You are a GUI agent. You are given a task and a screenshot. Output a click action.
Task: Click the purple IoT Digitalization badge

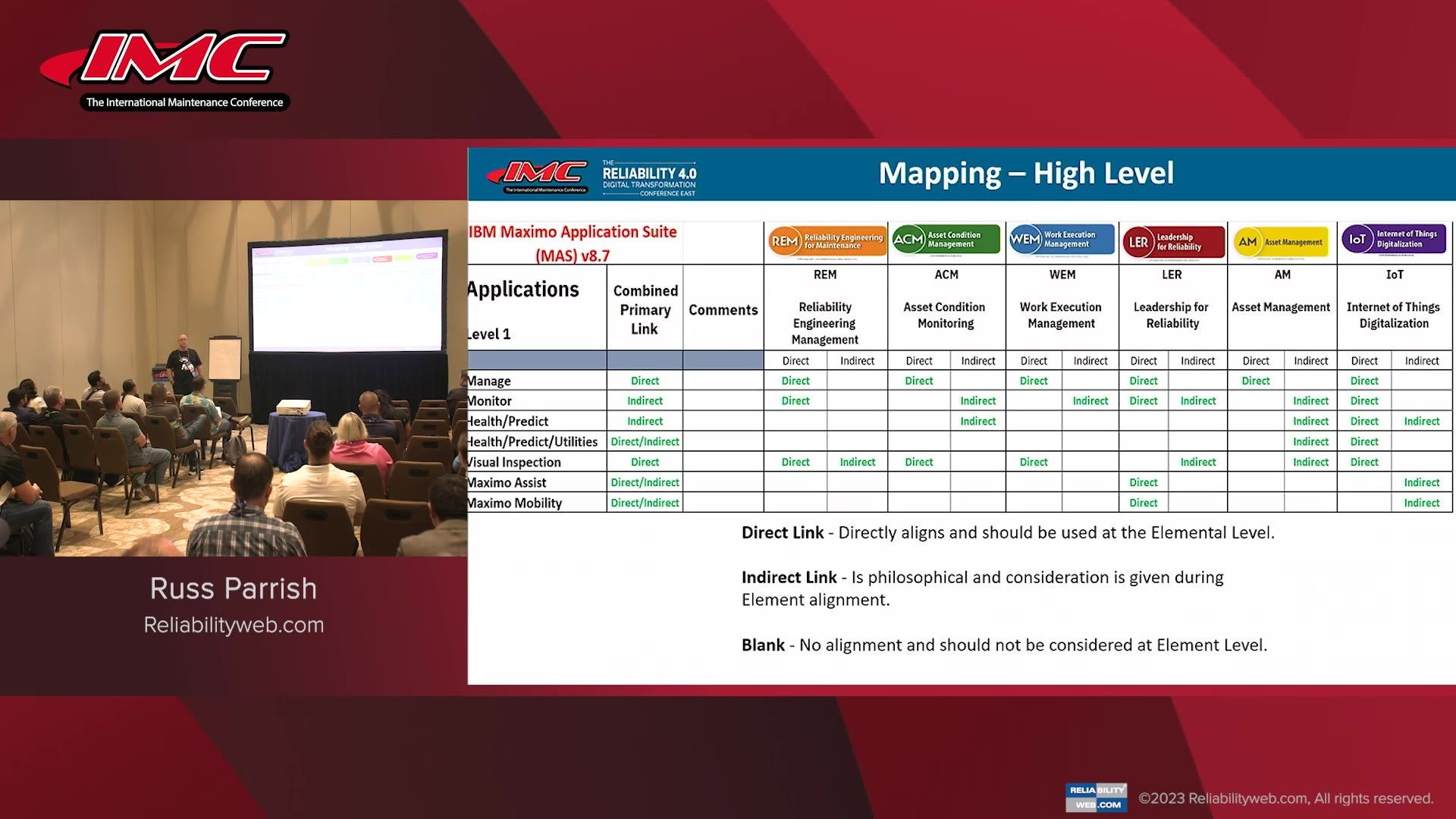click(1394, 239)
